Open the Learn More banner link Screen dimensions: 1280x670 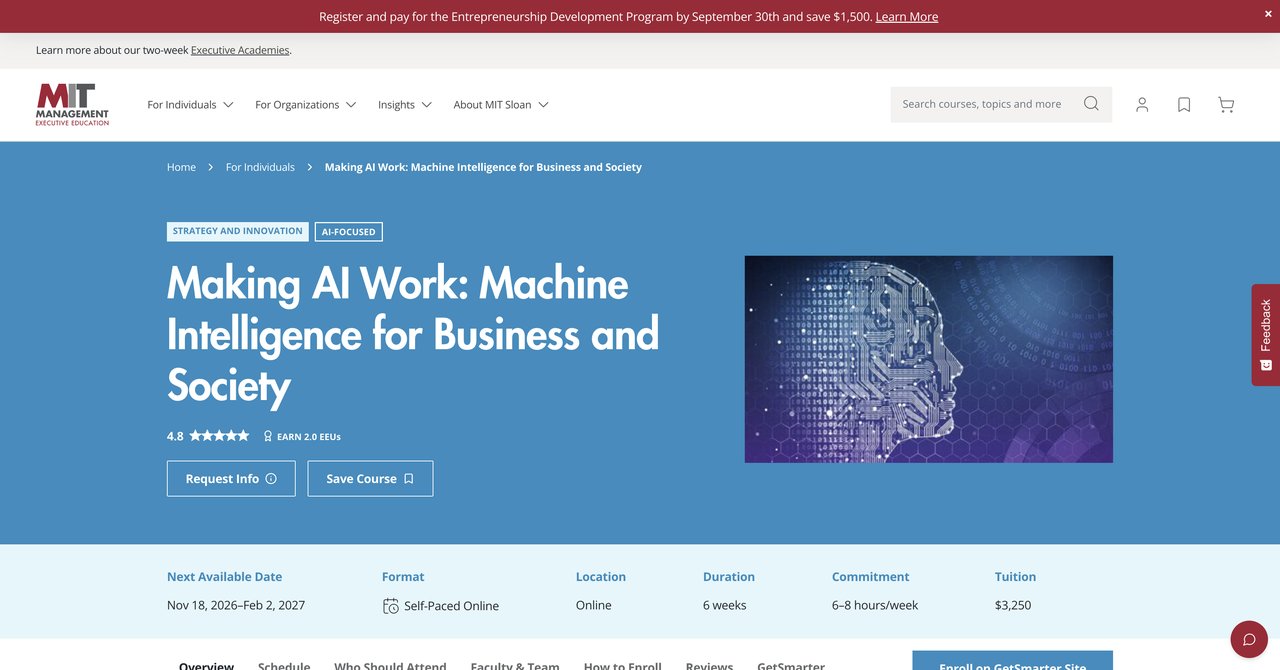(x=906, y=17)
